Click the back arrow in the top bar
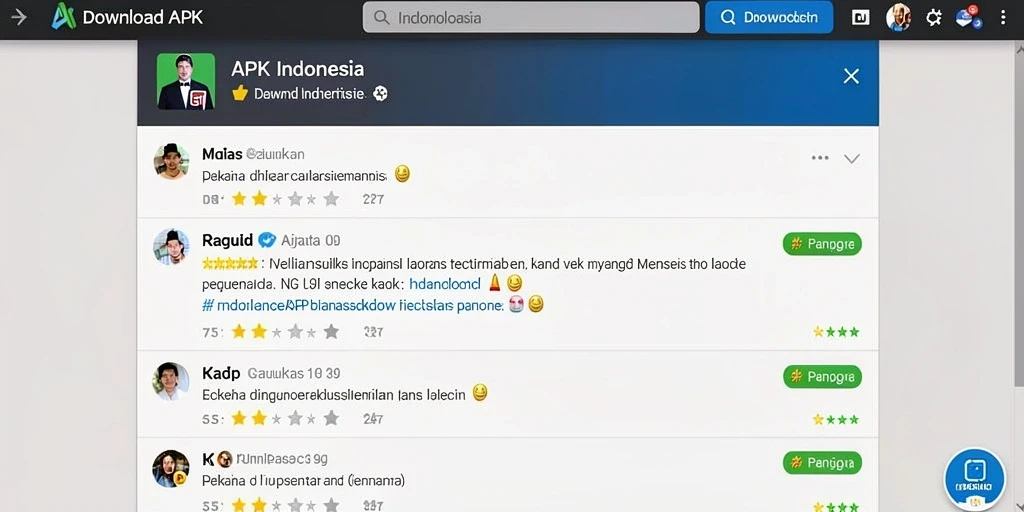This screenshot has width=1024, height=512. point(19,17)
